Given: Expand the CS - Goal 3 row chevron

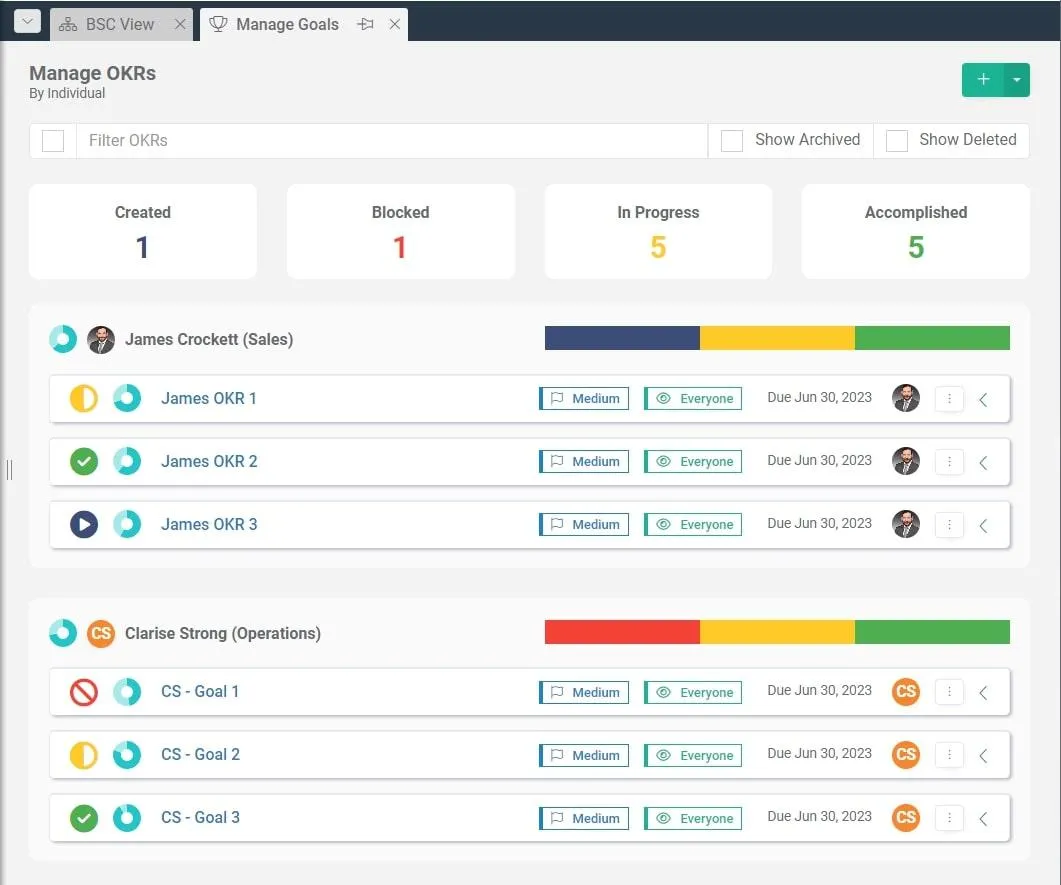Looking at the screenshot, I should [x=984, y=819].
